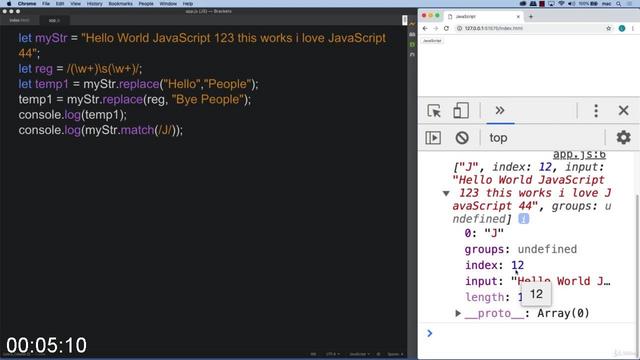Viewport: 640px width, 360px height.
Task: Close the DevTools panel
Action: coord(623,110)
